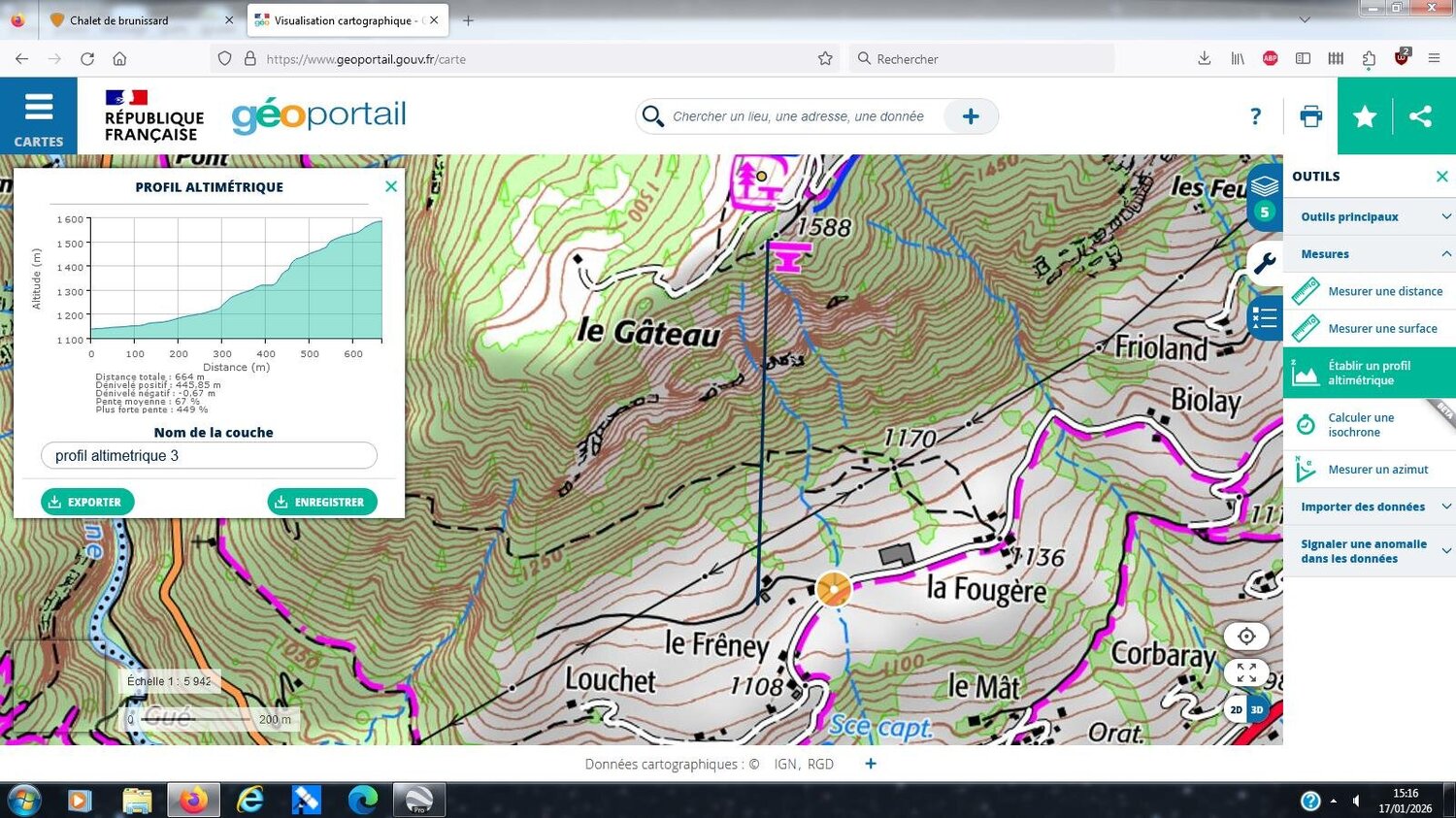Screen dimensions: 1456x818
Task: Choose Mesurer un azimut tool
Action: click(x=1370, y=470)
